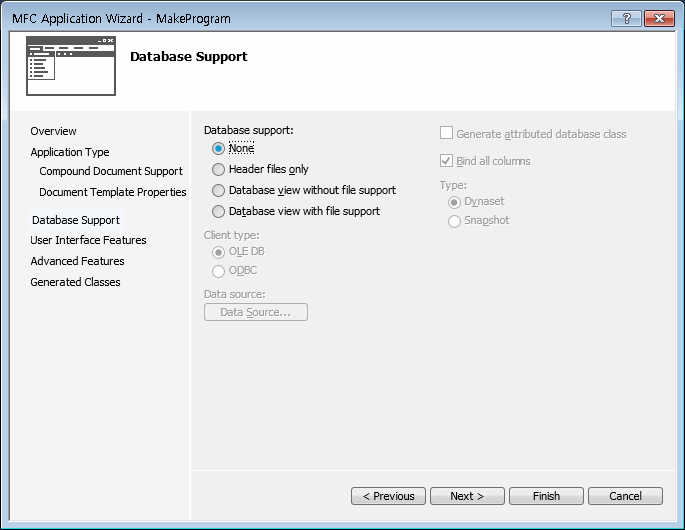The image size is (685, 530).
Task: Open Compound Document Support page
Action: click(111, 171)
